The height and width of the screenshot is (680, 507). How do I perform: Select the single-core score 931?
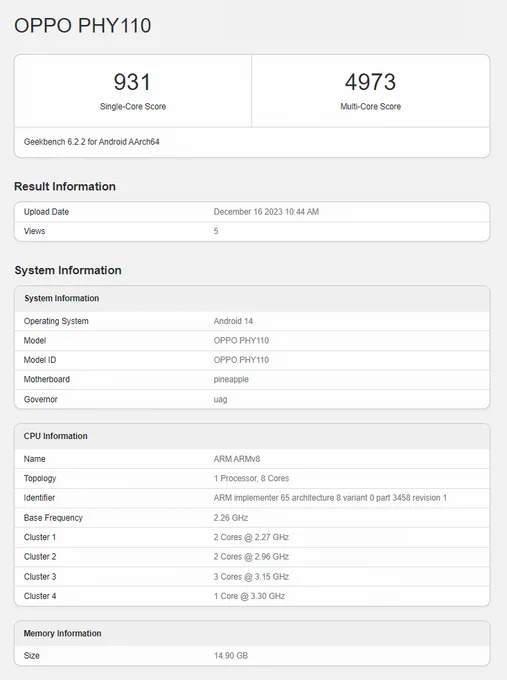tap(132, 82)
